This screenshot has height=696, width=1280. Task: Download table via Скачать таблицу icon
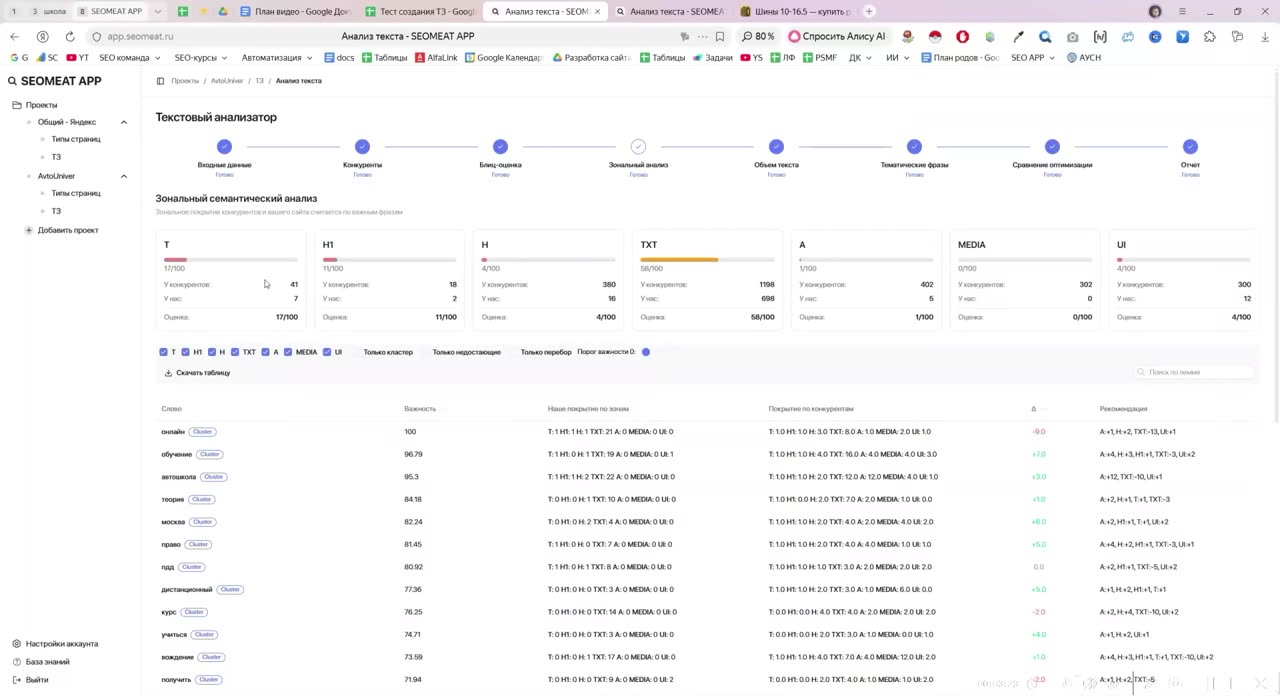(x=168, y=373)
